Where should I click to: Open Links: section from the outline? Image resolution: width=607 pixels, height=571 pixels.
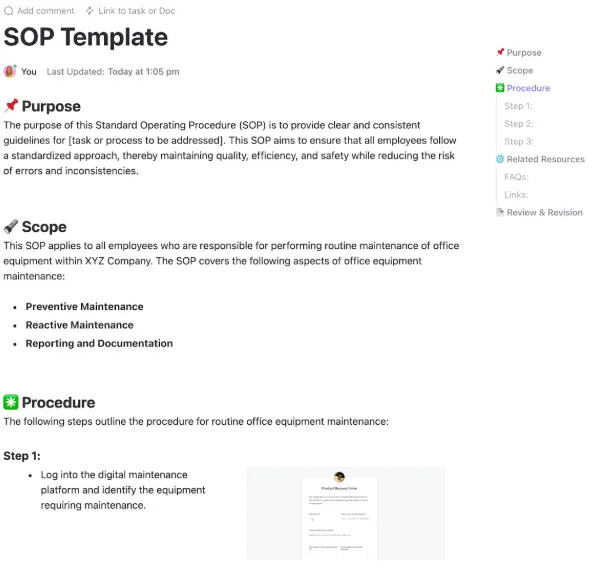pos(516,195)
